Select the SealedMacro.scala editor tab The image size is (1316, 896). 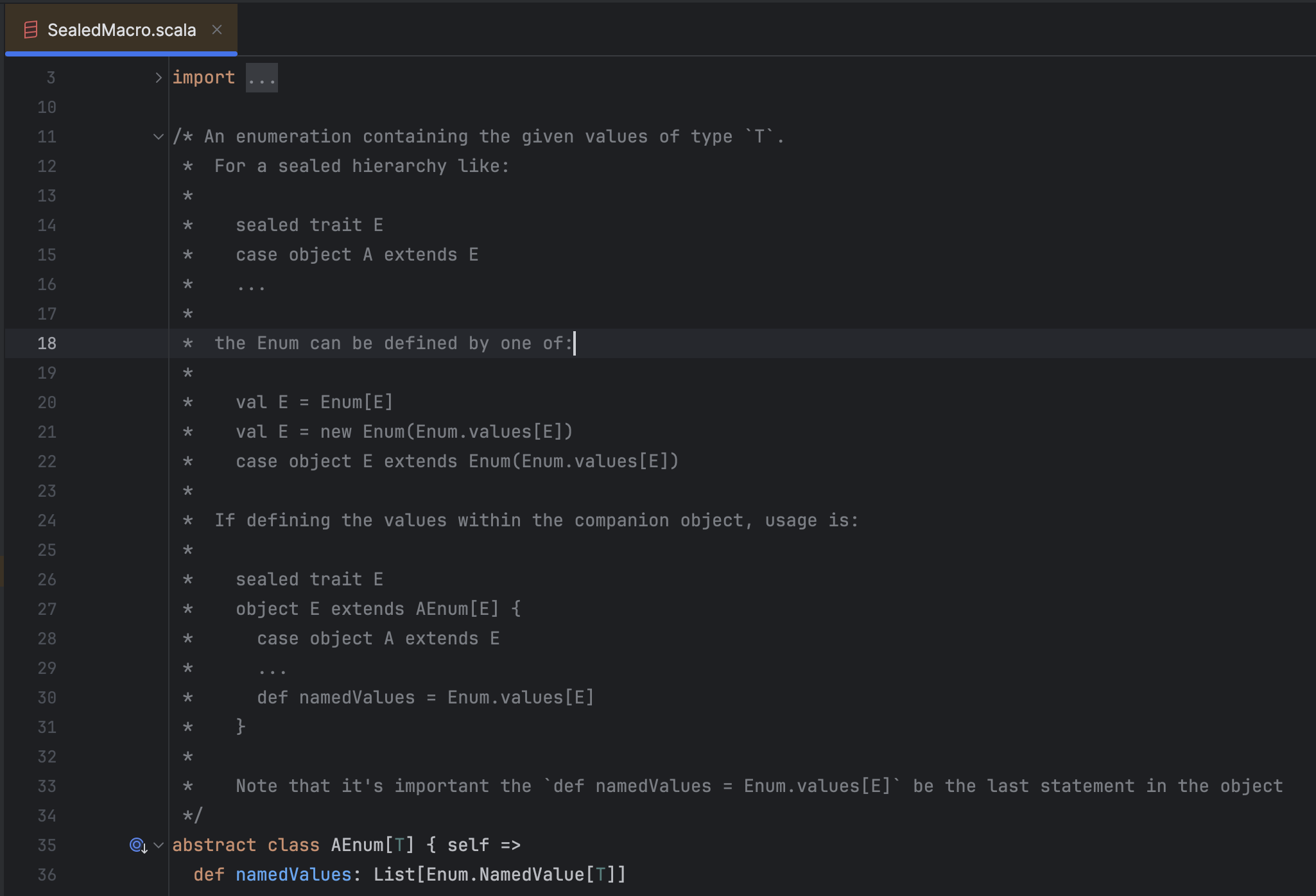click(121, 30)
